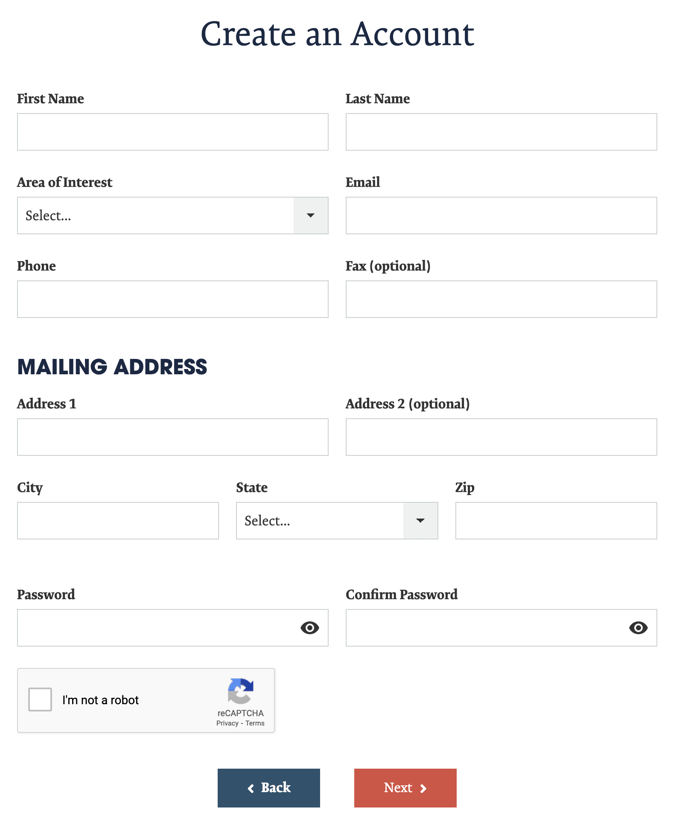
Task: Open the Area of Interest dropdown
Action: [173, 215]
